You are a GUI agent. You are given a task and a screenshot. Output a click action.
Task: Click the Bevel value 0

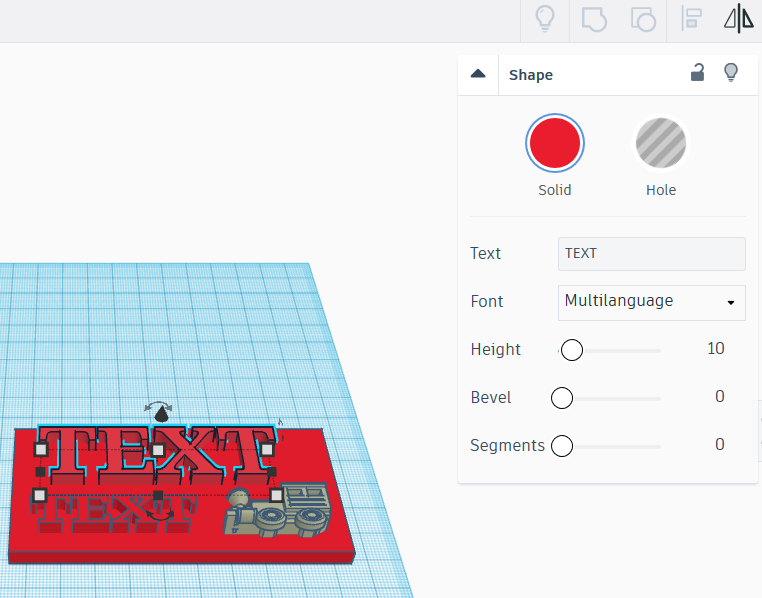(x=720, y=396)
